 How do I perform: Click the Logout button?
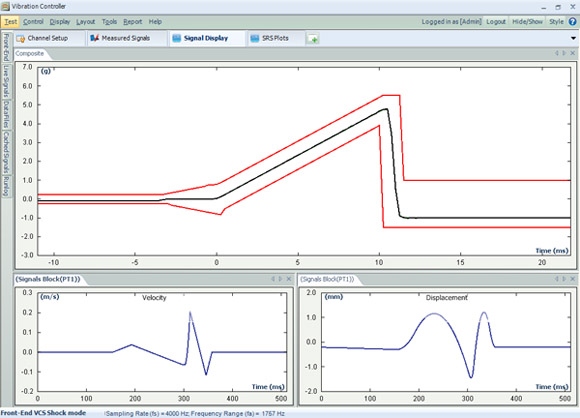point(496,22)
